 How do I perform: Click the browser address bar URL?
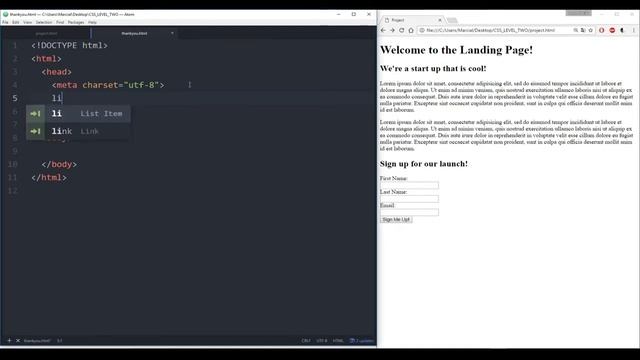point(490,30)
